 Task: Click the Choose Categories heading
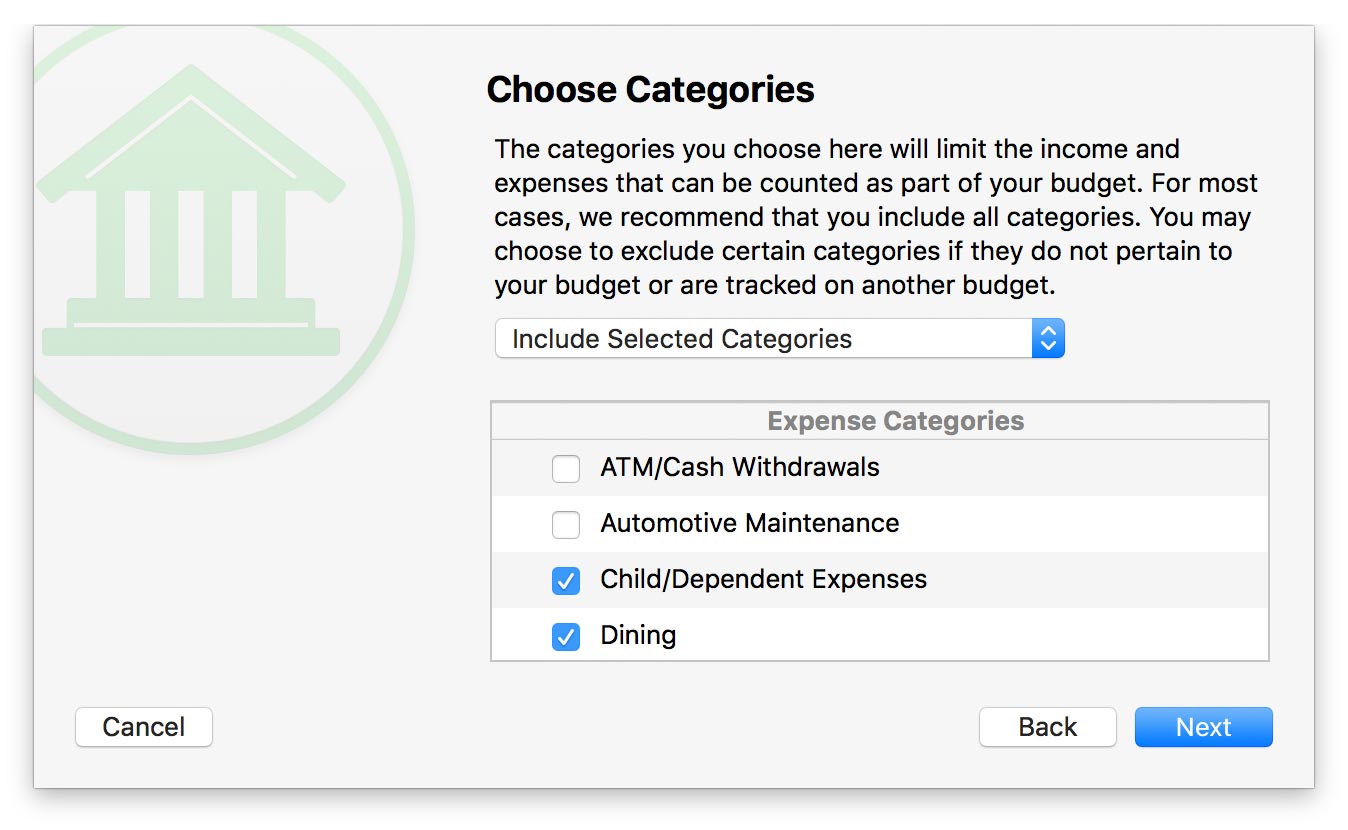650,90
